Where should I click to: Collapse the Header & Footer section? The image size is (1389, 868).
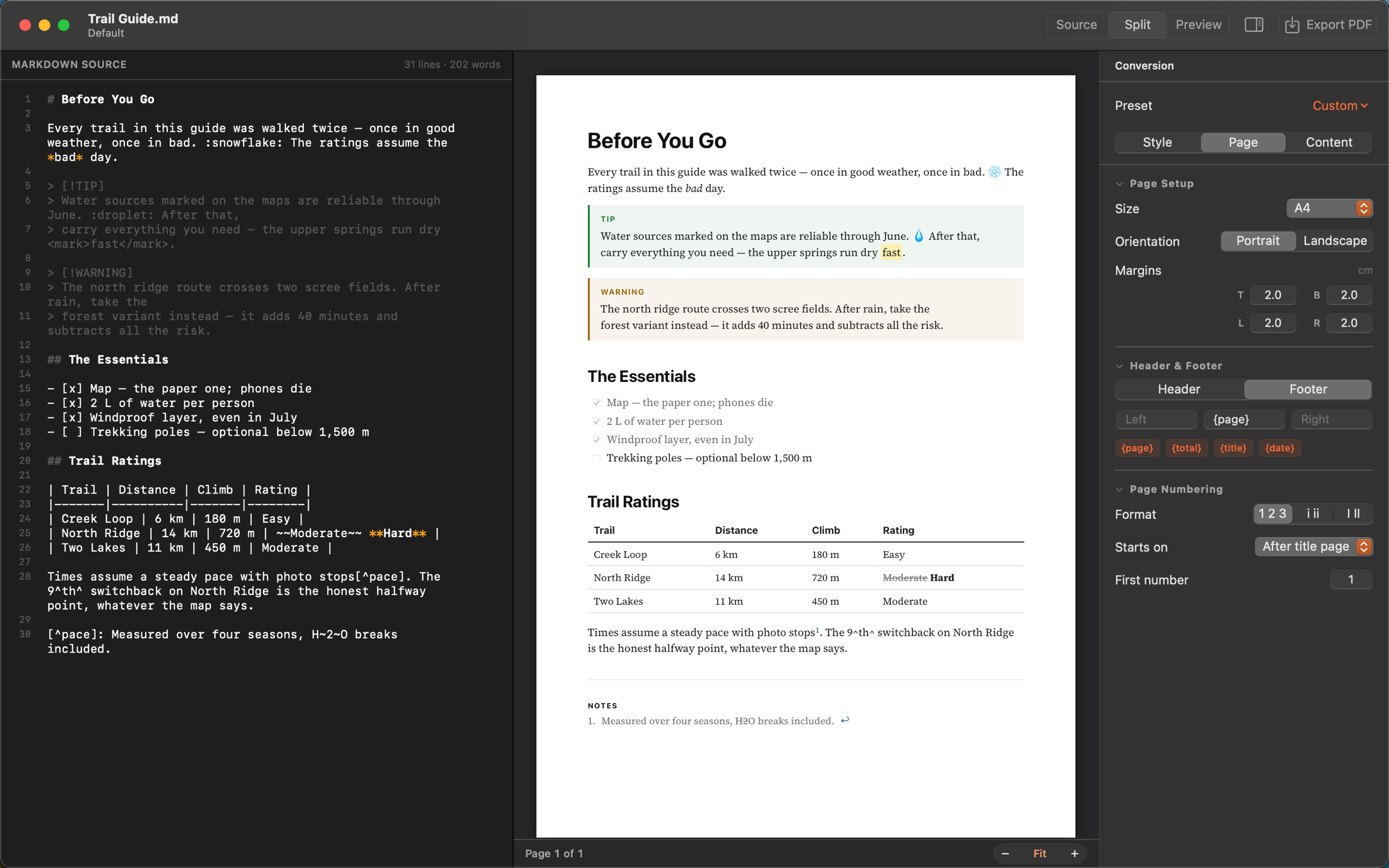click(1119, 366)
